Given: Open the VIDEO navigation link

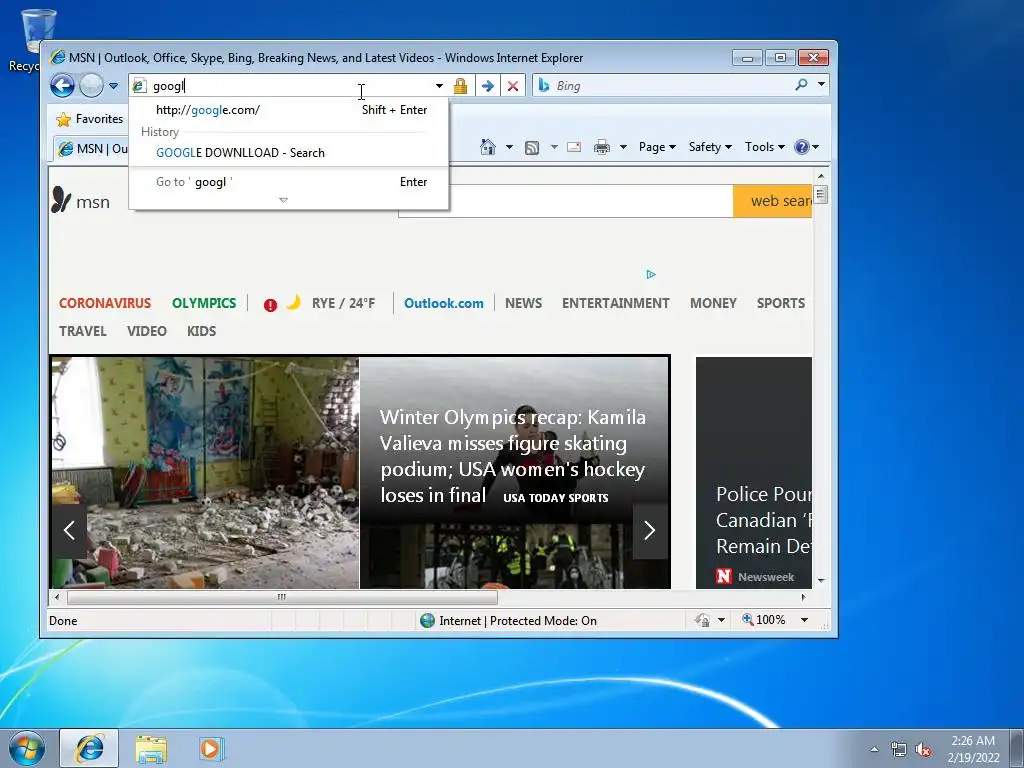Looking at the screenshot, I should 147,332.
